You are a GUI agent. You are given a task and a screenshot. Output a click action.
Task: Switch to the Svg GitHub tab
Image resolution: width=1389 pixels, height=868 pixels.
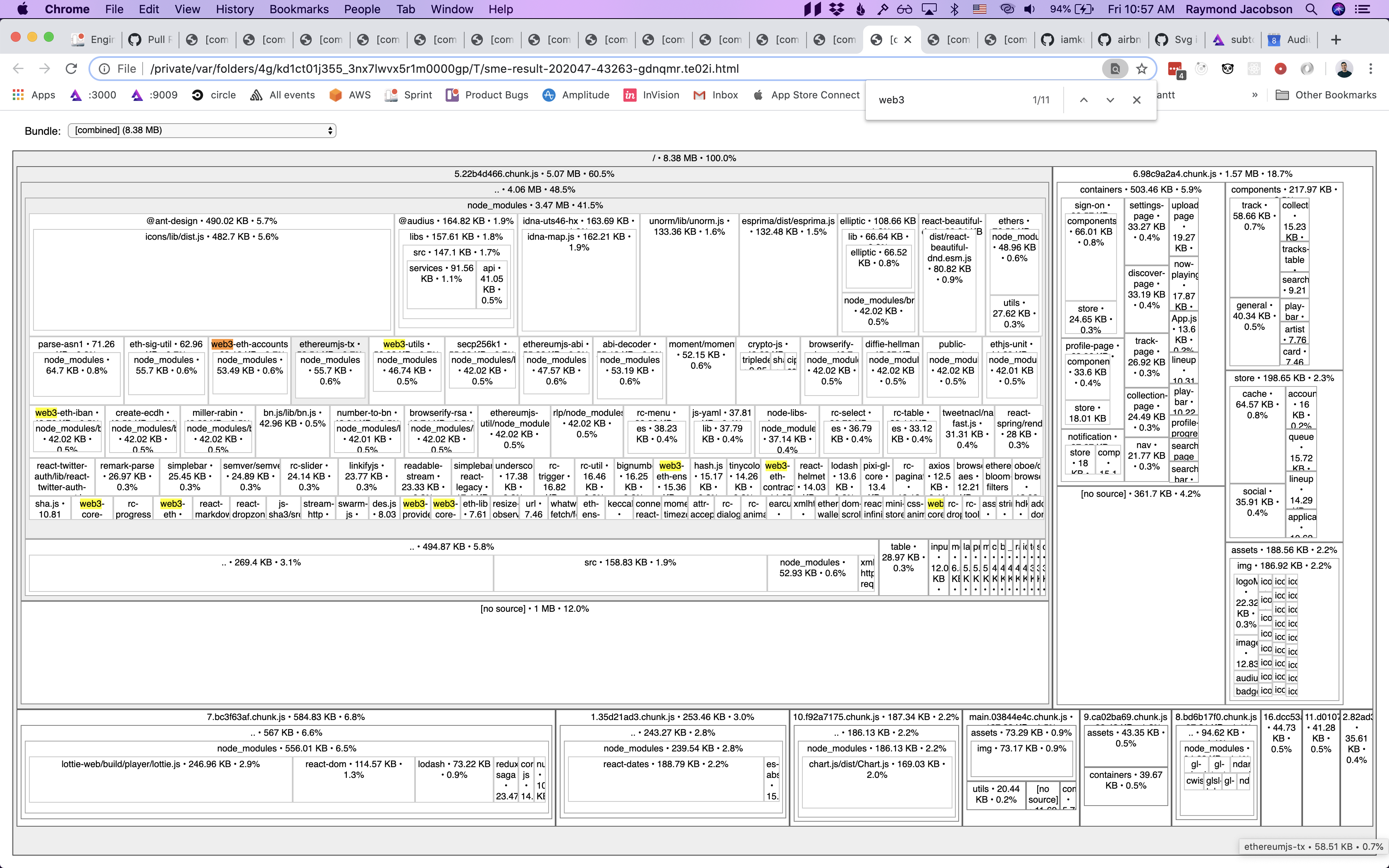pyautogui.click(x=1177, y=40)
